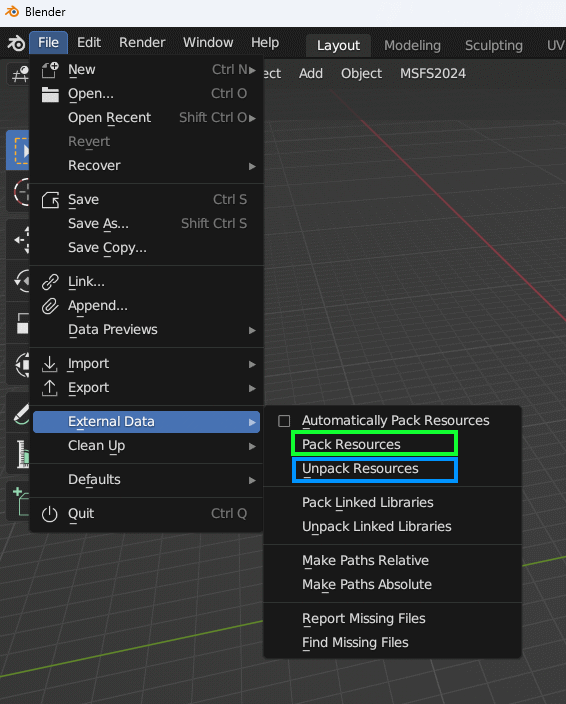
Task: Expand the New file submenu arrow
Action: (x=252, y=70)
